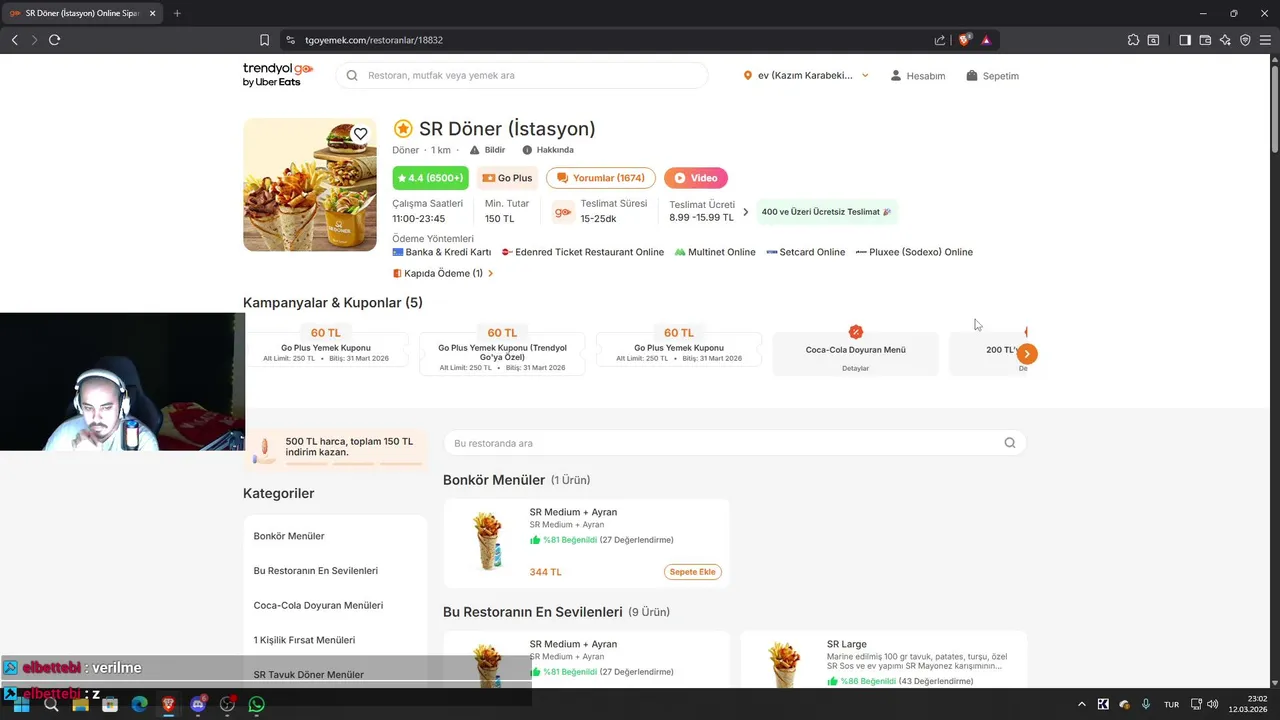Click the Brave Shields lion icon
The width and height of the screenshot is (1280, 720).
pyautogui.click(x=964, y=40)
